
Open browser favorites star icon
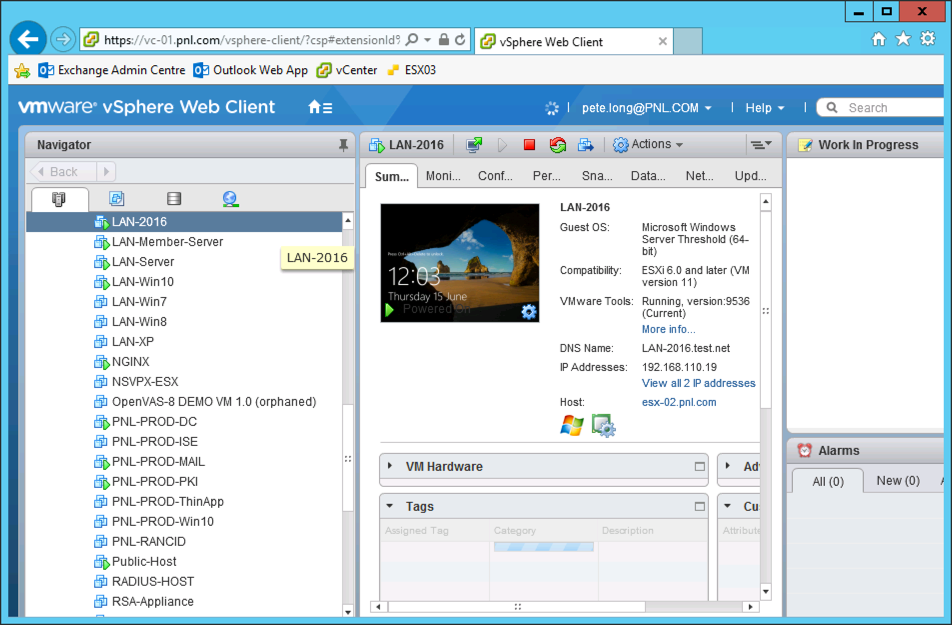point(903,39)
